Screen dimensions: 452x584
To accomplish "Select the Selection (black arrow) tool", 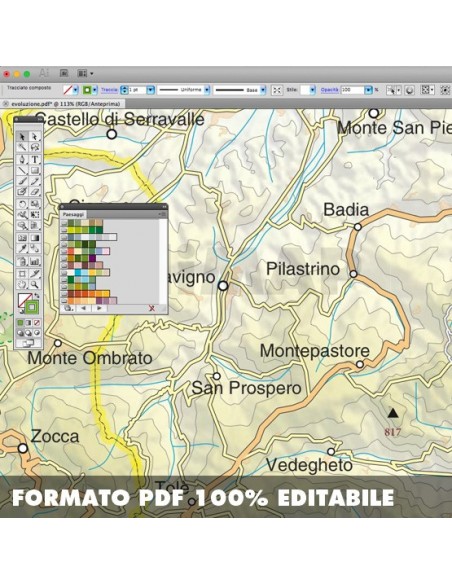I will click(22, 137).
